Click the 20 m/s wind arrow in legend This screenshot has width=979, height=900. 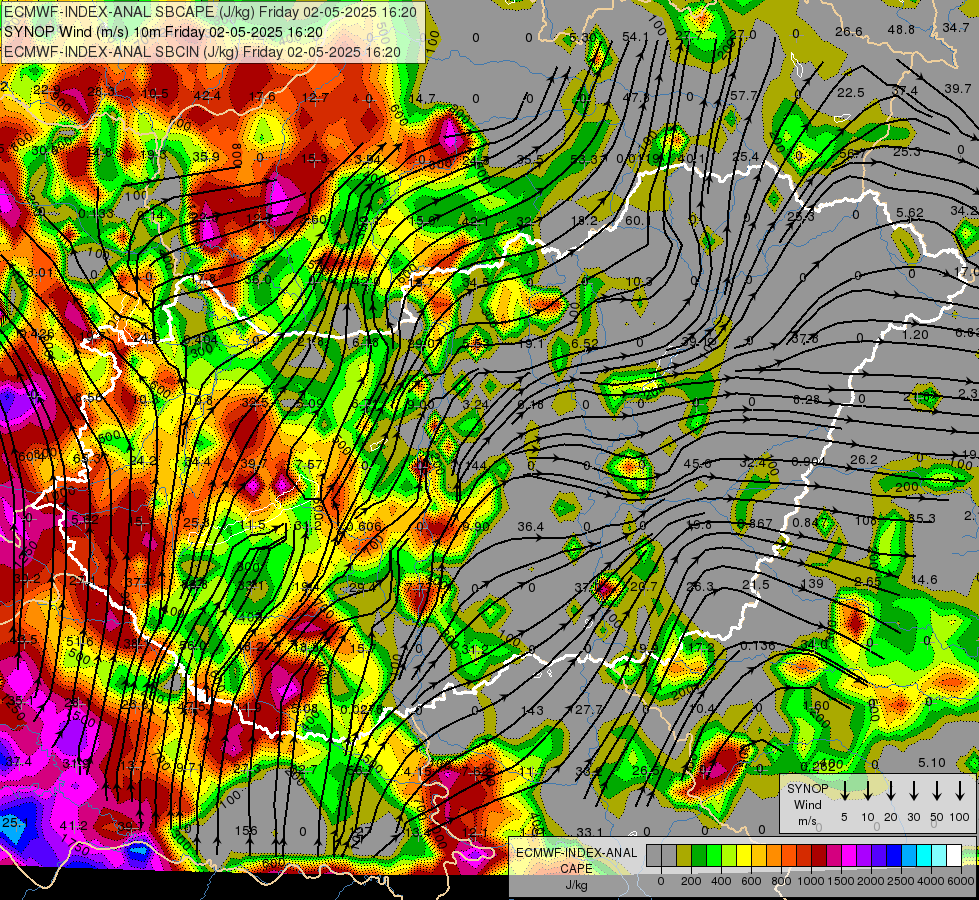click(x=890, y=791)
